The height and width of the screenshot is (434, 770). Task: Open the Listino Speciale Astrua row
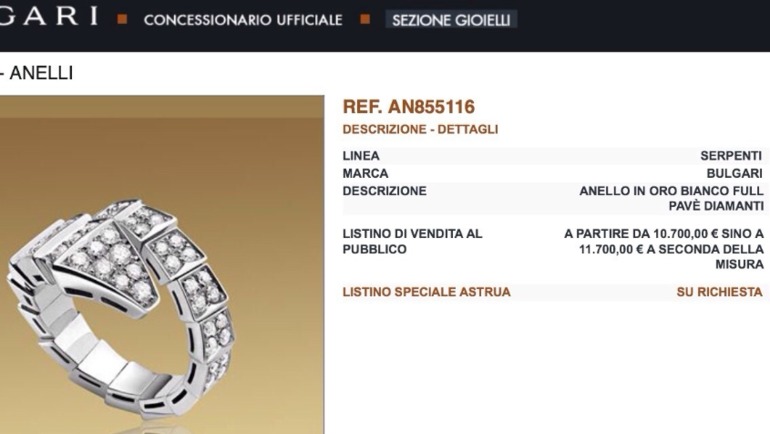pyautogui.click(x=552, y=292)
